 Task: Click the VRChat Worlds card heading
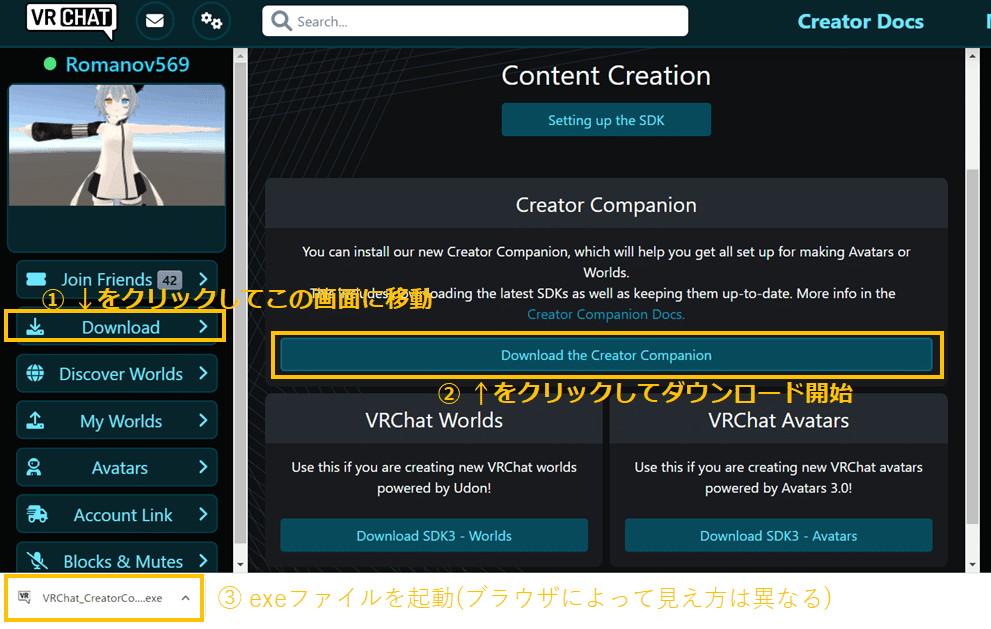pyautogui.click(x=434, y=420)
